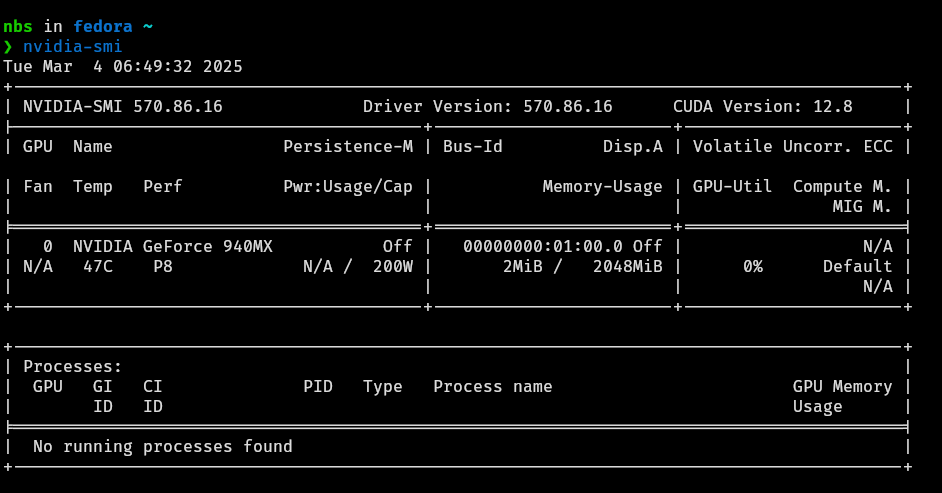This screenshot has height=493, width=942.
Task: Click the Default compute mode value
Action: [x=857, y=266]
